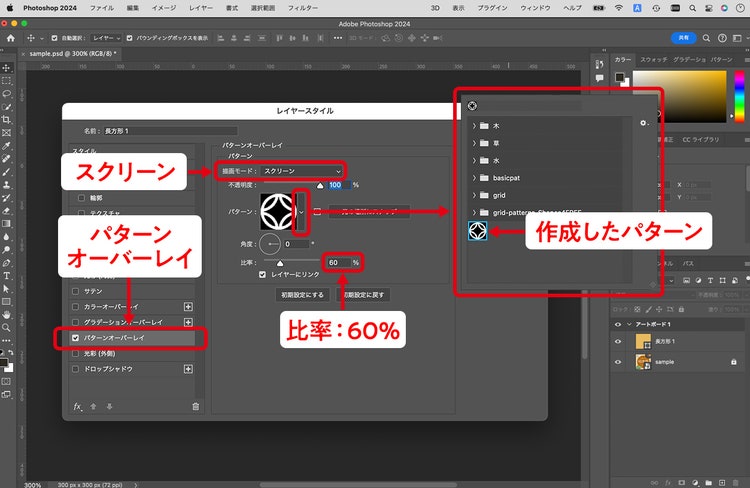Hide the sample layer with its eye icon
Screen dimensions: 750x488
[618, 362]
